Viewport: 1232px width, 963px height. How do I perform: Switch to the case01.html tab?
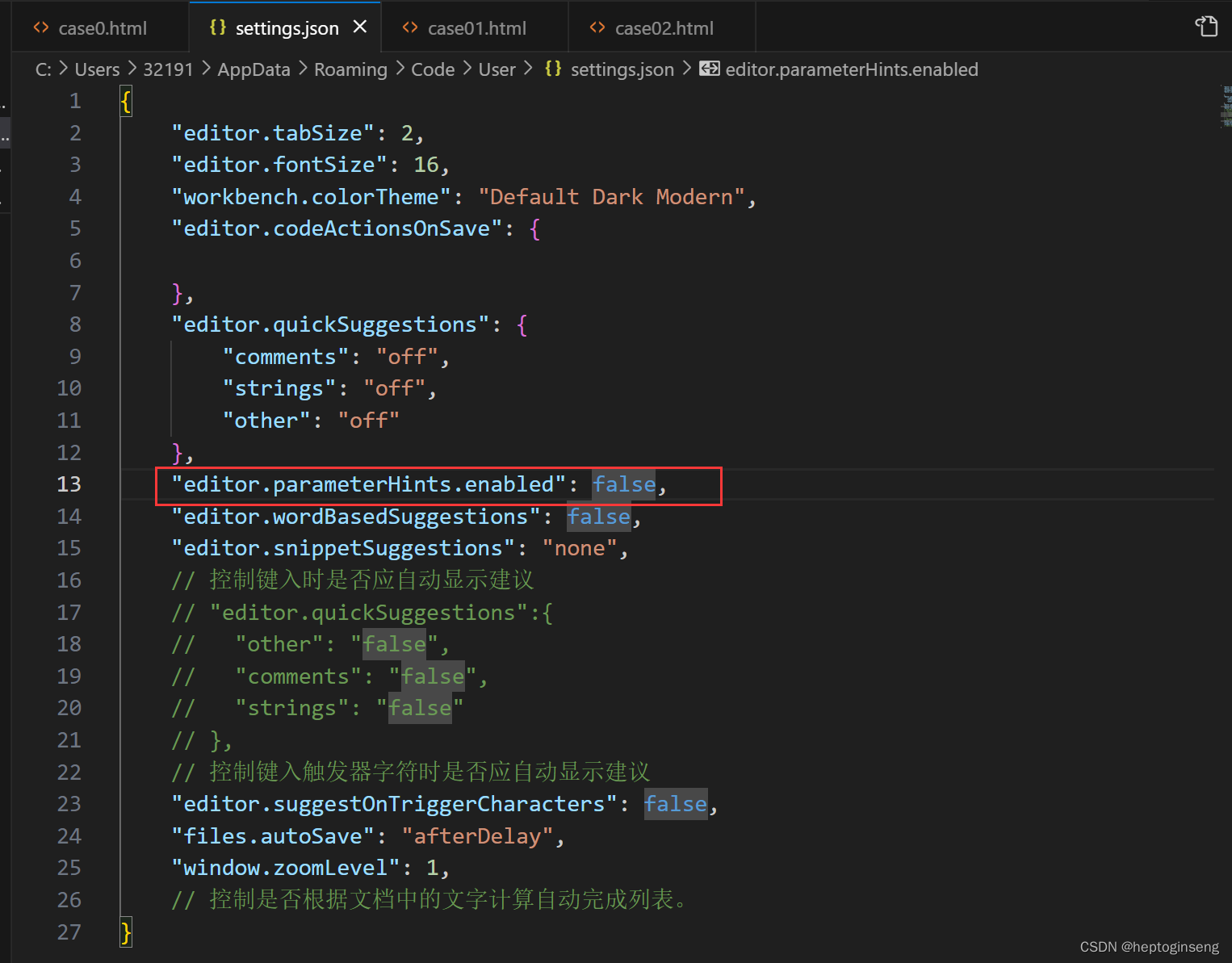pos(476,27)
